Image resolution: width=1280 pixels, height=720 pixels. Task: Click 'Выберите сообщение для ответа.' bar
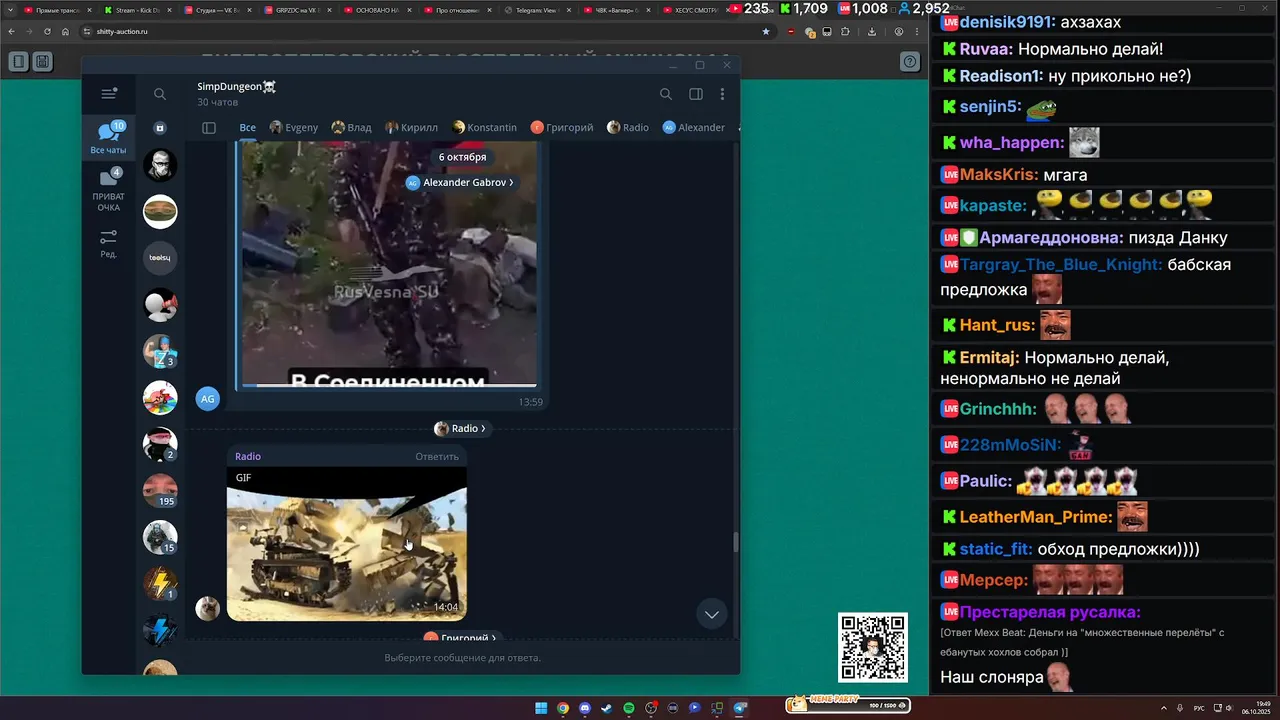pos(462,658)
